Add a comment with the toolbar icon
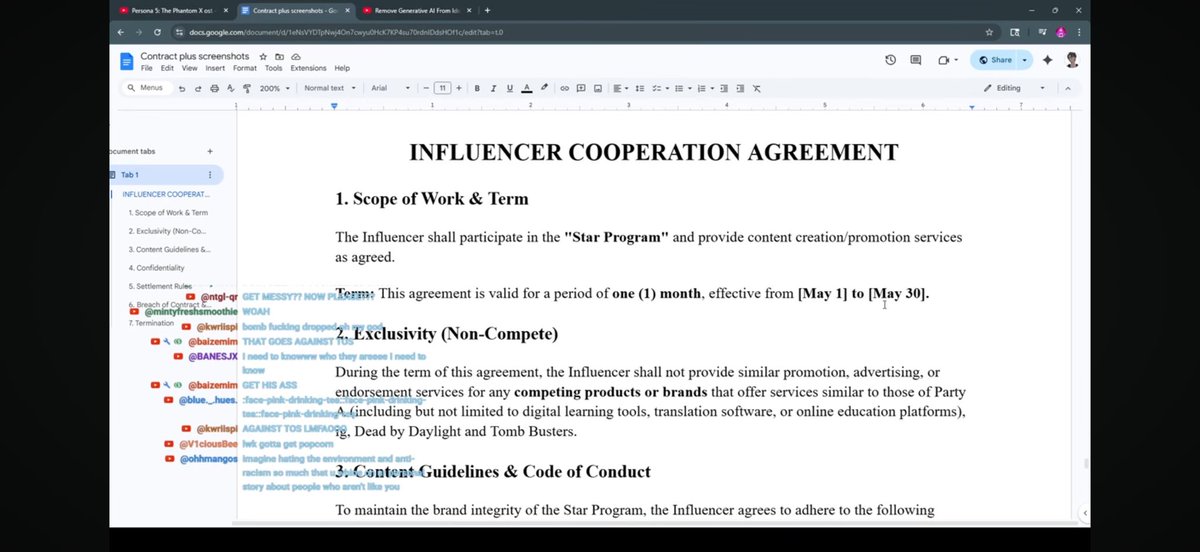The height and width of the screenshot is (552, 1200). [x=581, y=88]
